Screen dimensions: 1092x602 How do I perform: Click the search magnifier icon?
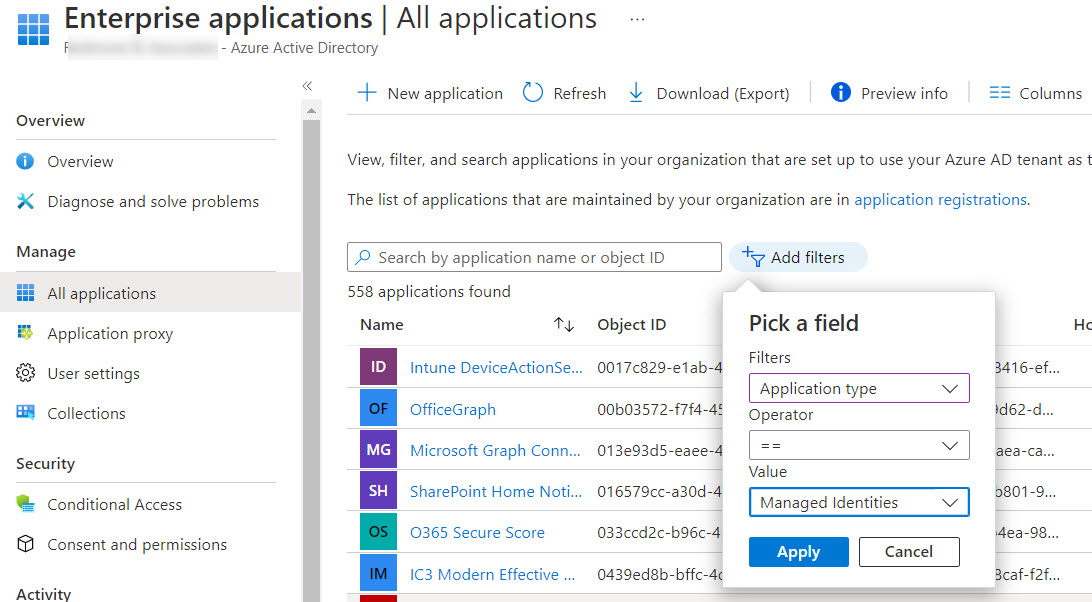click(x=363, y=257)
